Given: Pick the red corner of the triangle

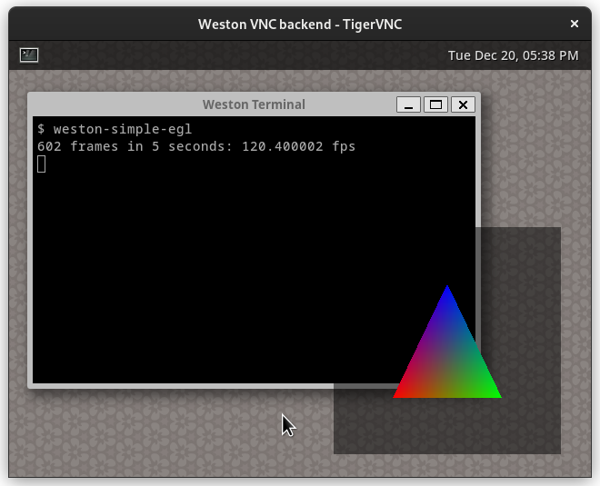Looking at the screenshot, I should click(400, 394).
